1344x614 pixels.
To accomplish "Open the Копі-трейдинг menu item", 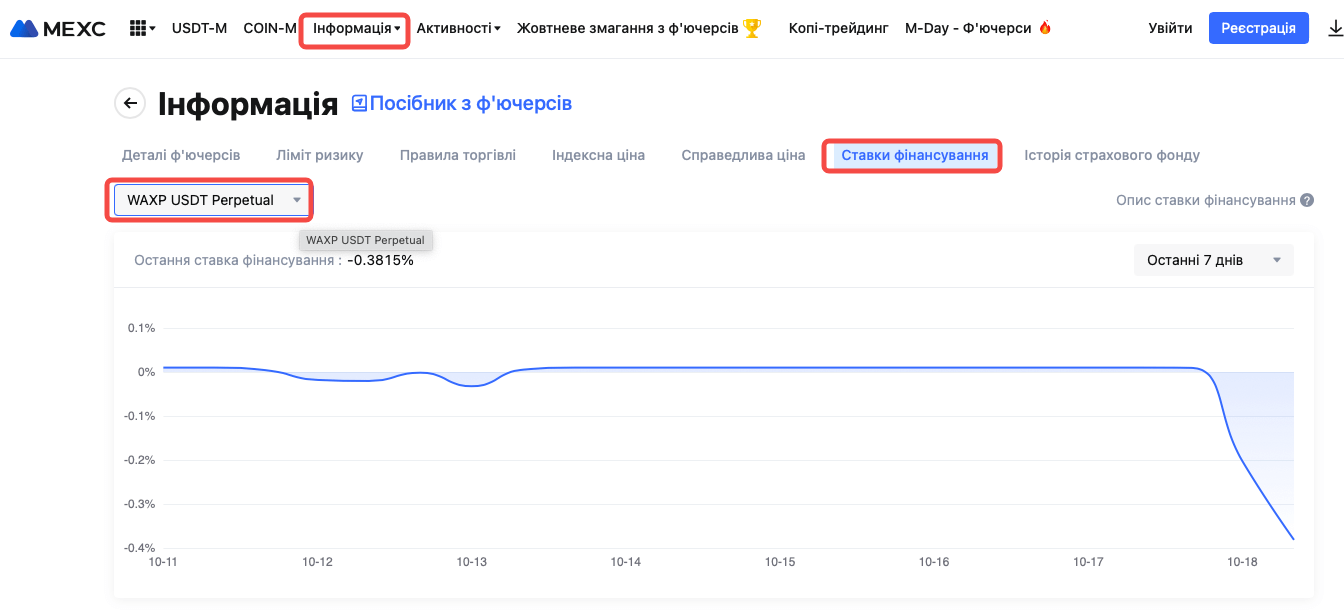I will 838,28.
